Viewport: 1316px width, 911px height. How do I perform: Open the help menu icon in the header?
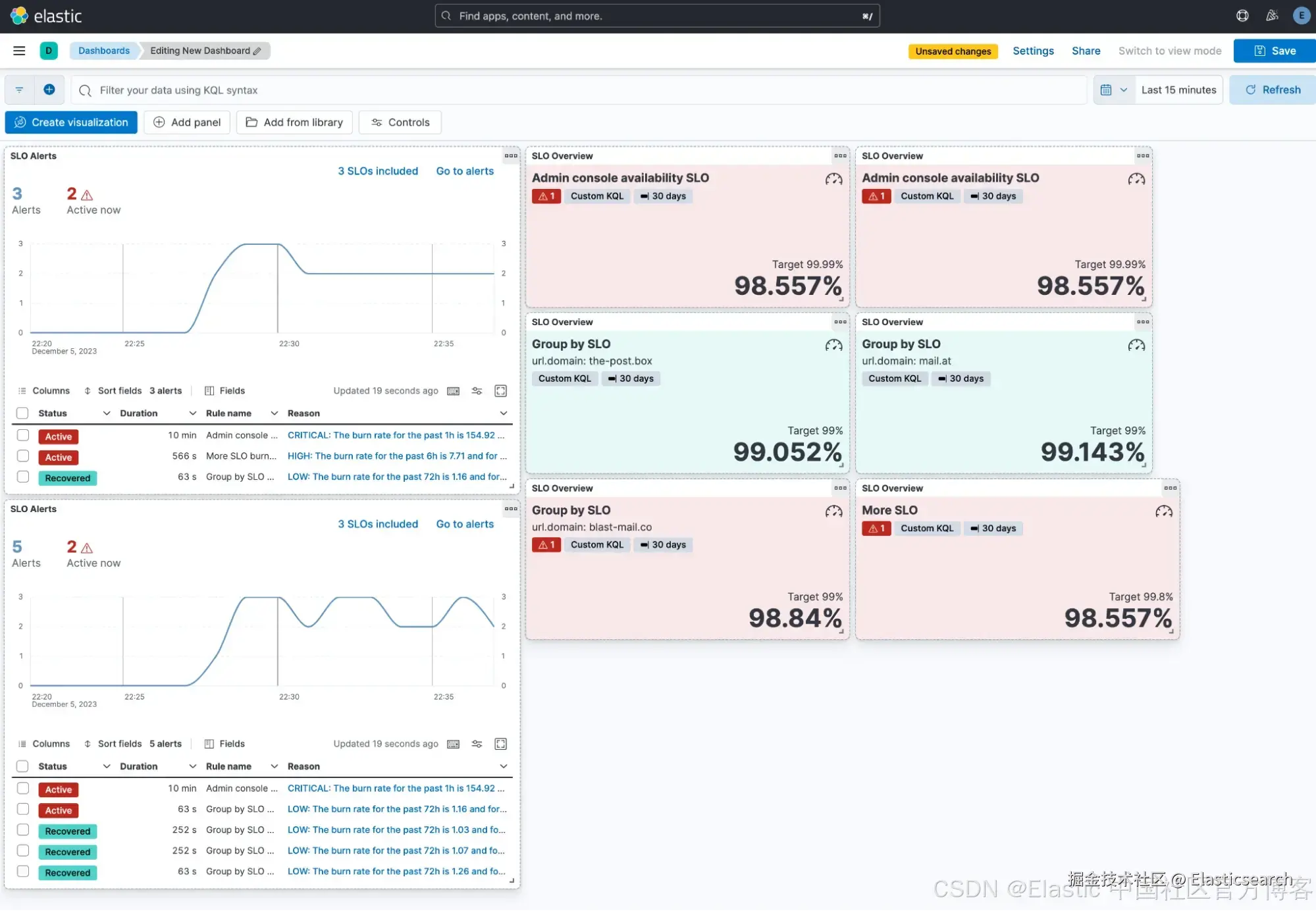[x=1242, y=16]
